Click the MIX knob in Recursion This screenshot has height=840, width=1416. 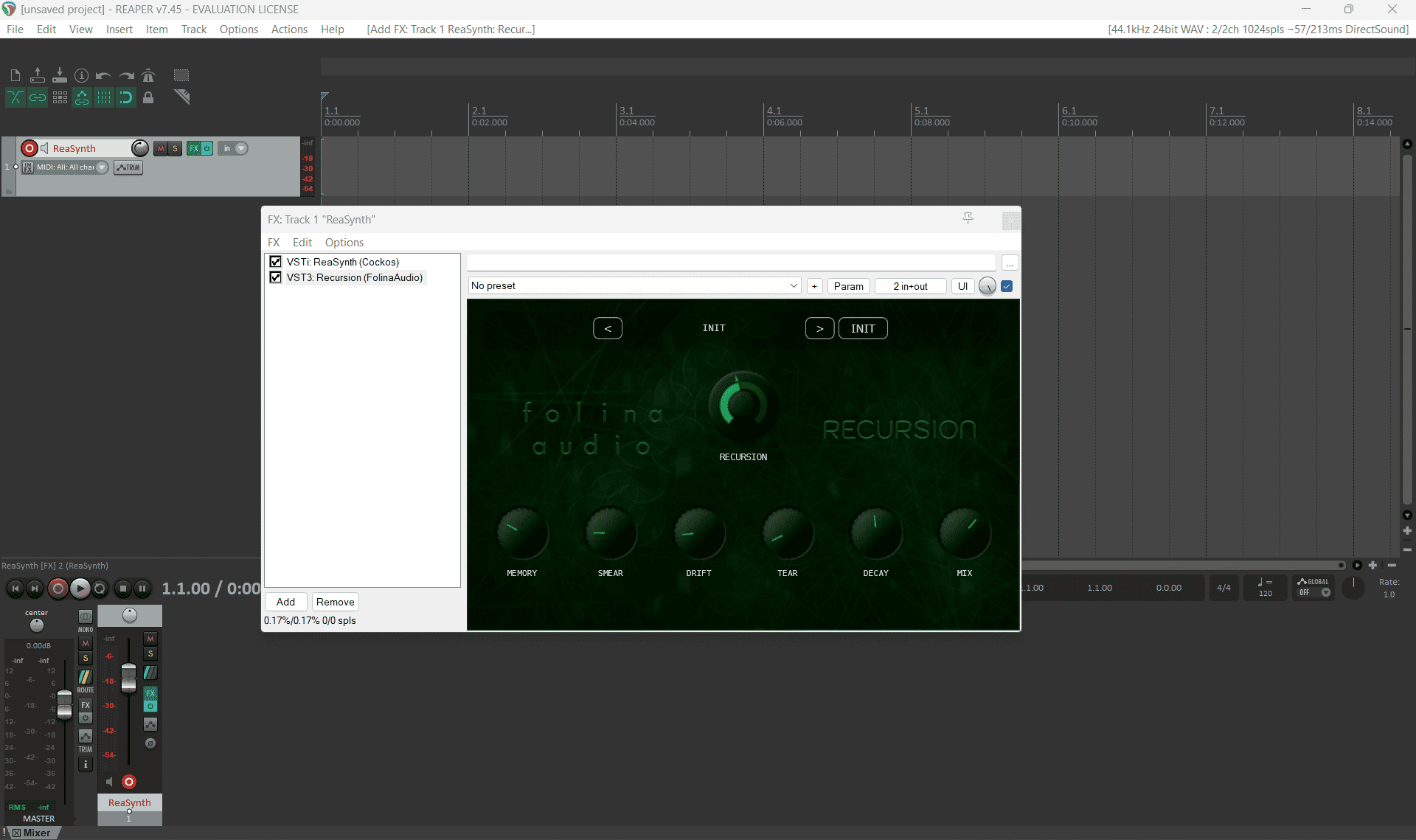964,533
